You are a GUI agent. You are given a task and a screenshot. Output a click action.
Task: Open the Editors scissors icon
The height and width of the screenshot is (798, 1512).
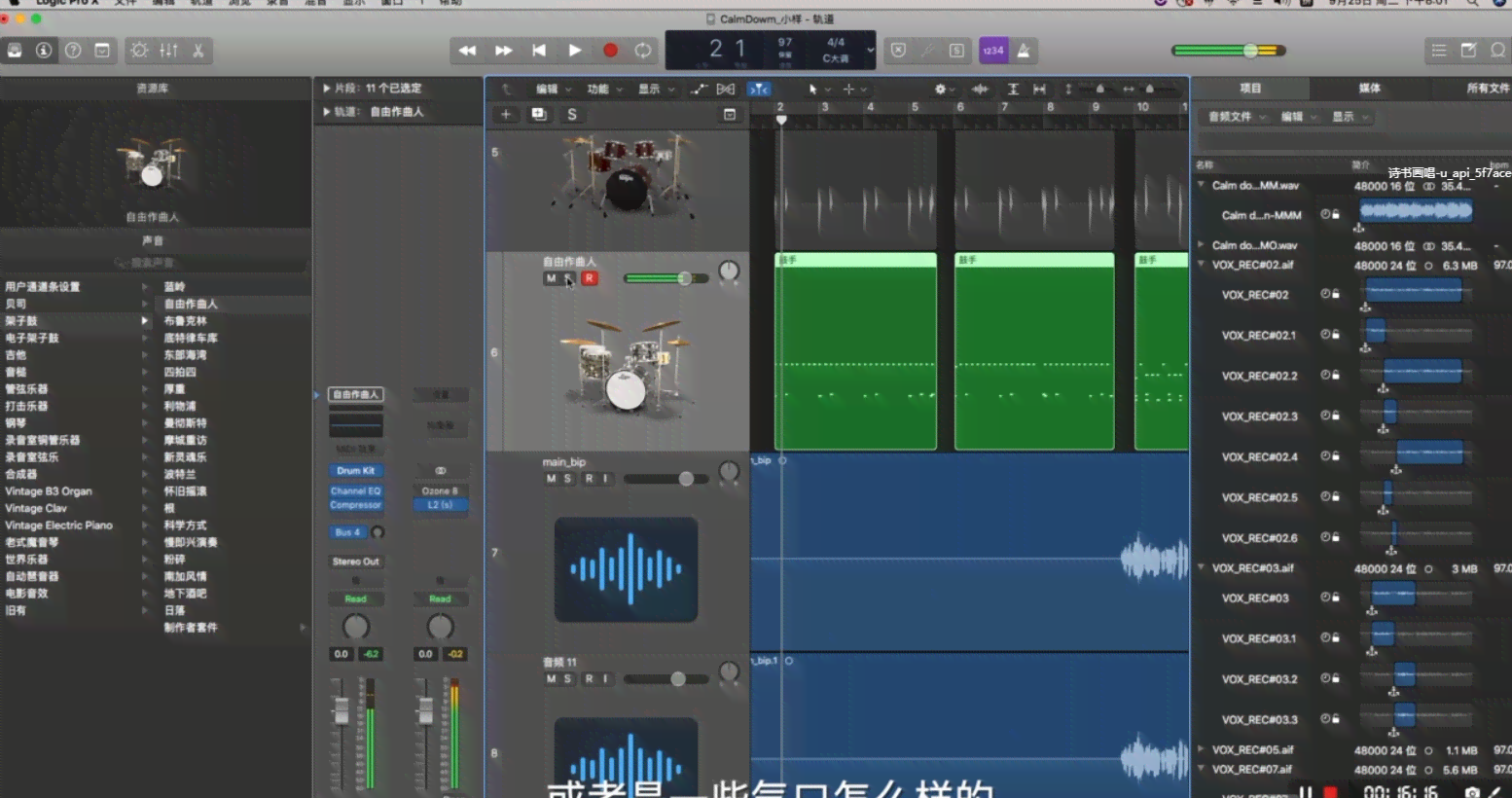point(198,51)
